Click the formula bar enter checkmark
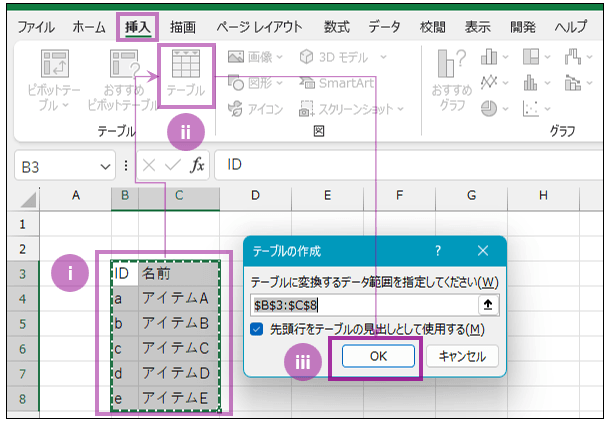The image size is (611, 427). tap(173, 166)
